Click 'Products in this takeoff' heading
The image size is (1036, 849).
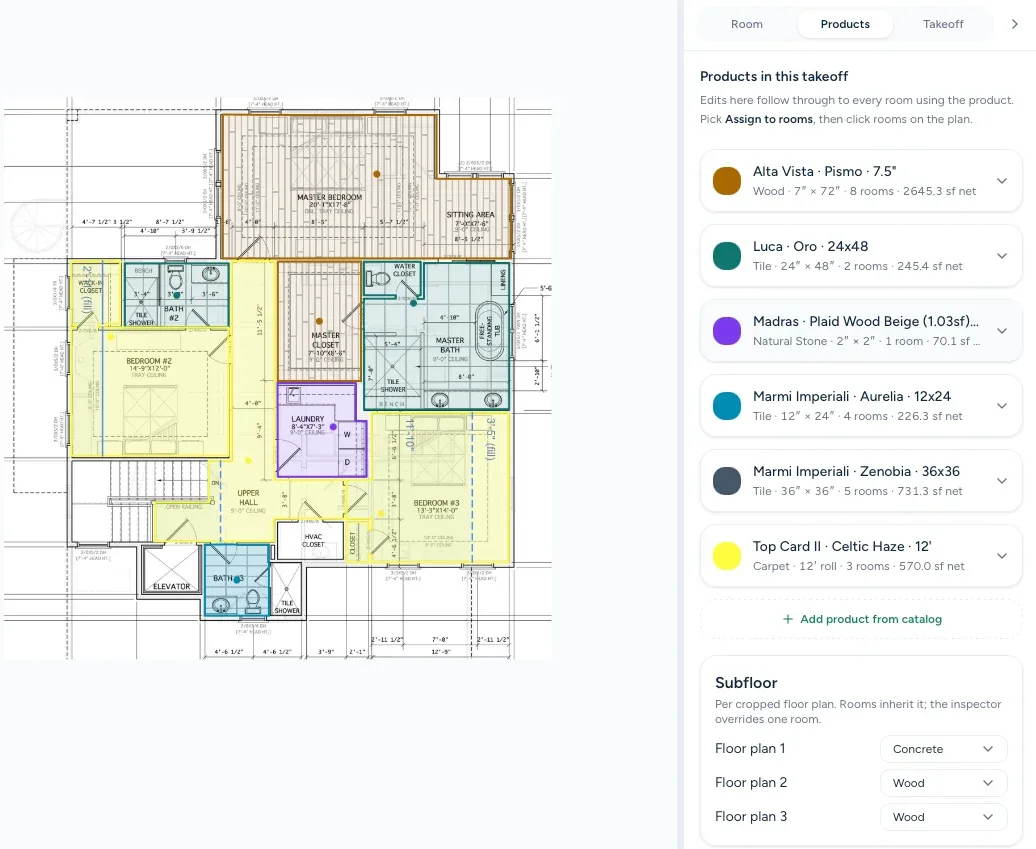click(x=774, y=77)
